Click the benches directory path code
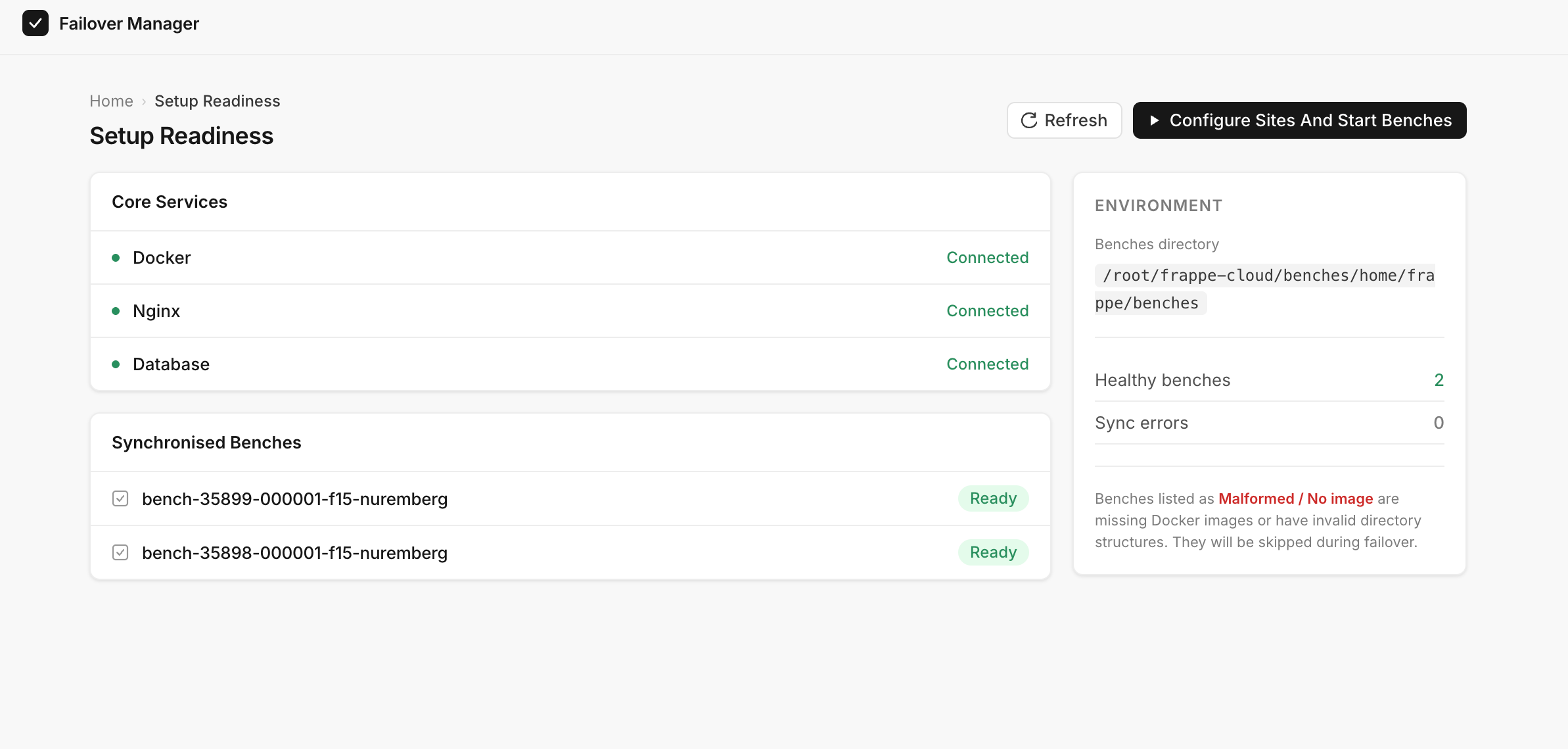Screen dimensions: 1568x749 point(1264,289)
